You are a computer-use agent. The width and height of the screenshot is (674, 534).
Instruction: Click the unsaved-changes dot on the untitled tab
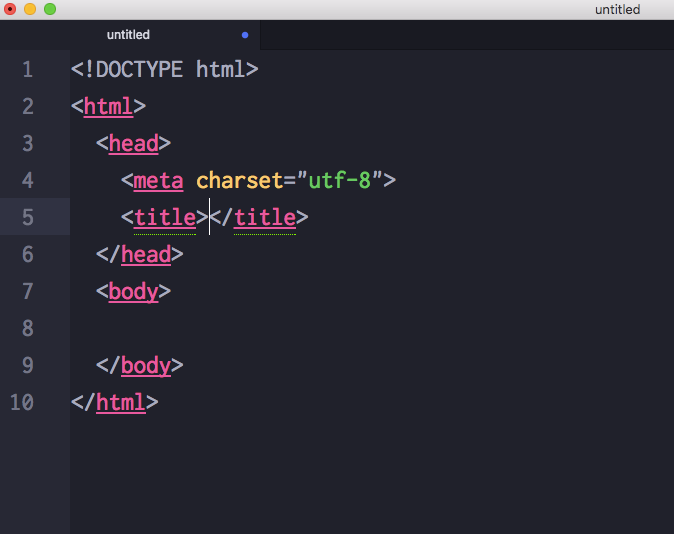(245, 35)
